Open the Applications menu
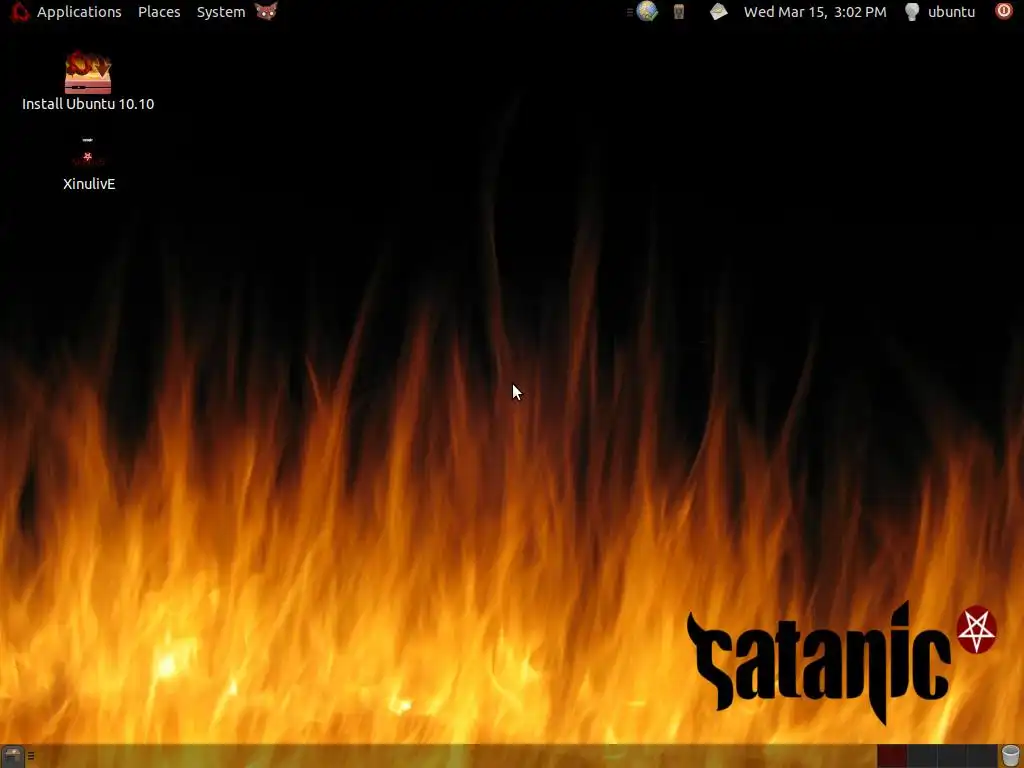Viewport: 1024px width, 768px height. tap(79, 12)
